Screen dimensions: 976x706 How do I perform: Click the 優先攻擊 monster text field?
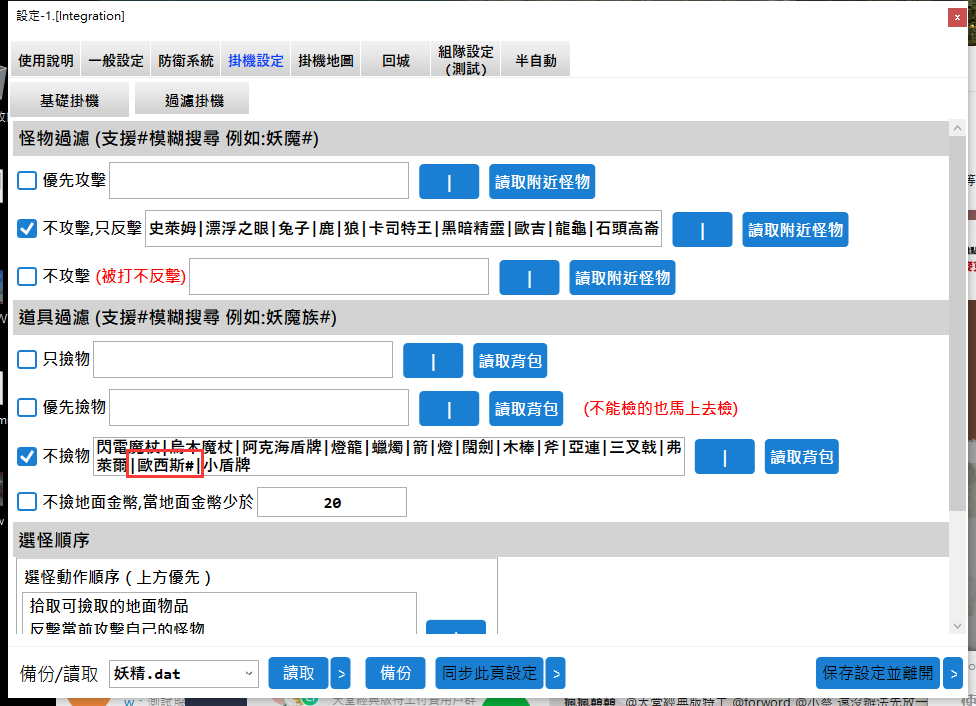[x=259, y=181]
